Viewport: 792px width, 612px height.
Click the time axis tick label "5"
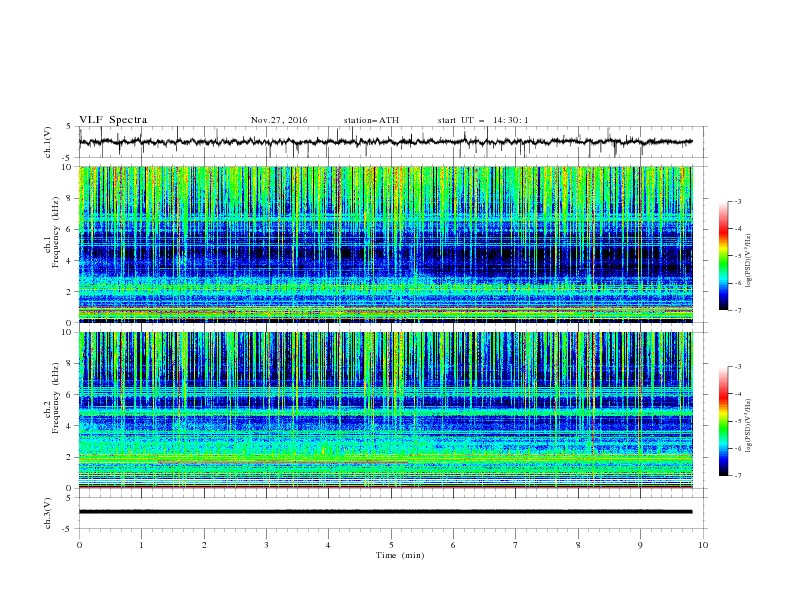[391, 545]
